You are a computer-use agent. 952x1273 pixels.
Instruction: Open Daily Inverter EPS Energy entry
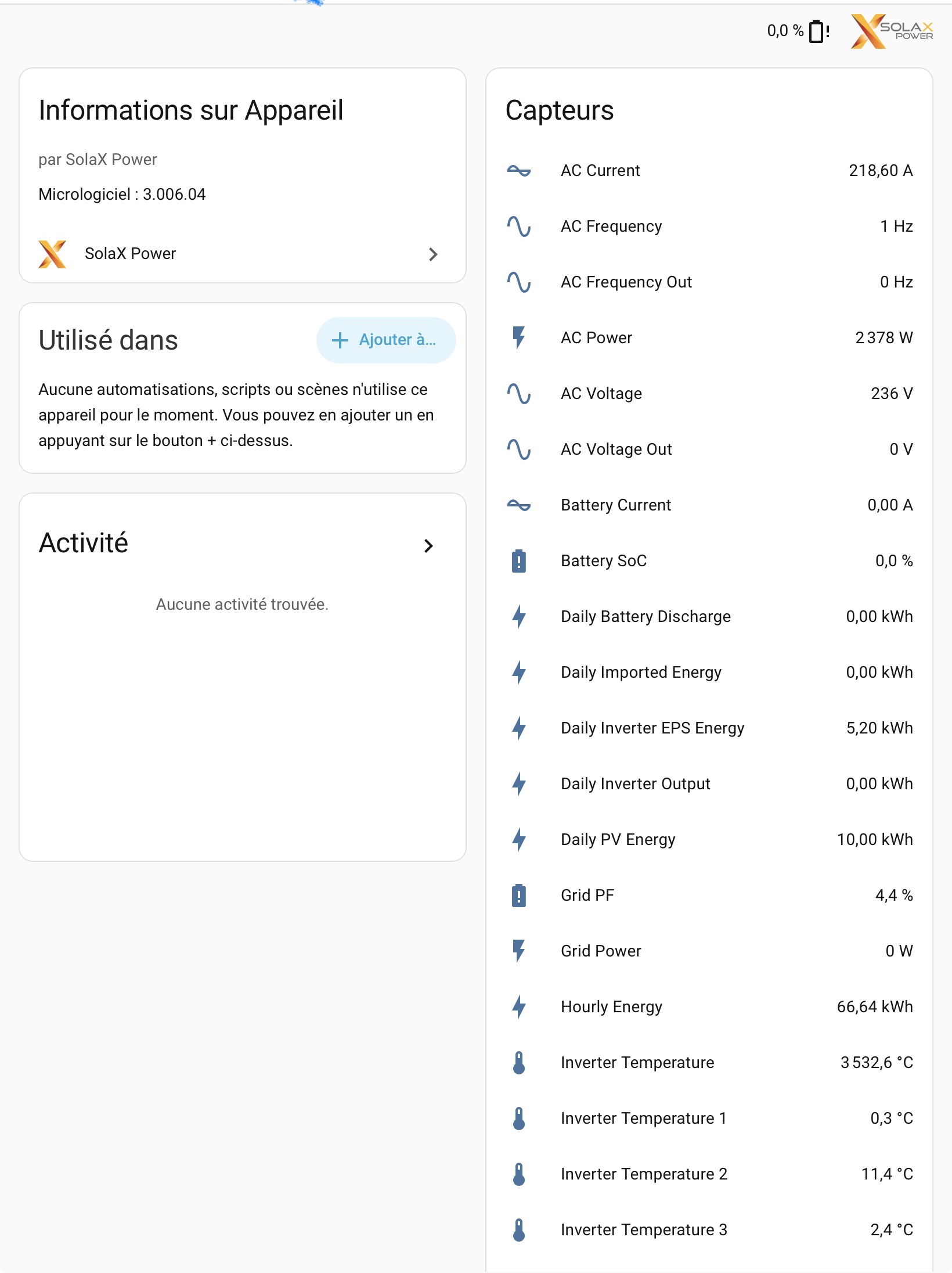709,728
